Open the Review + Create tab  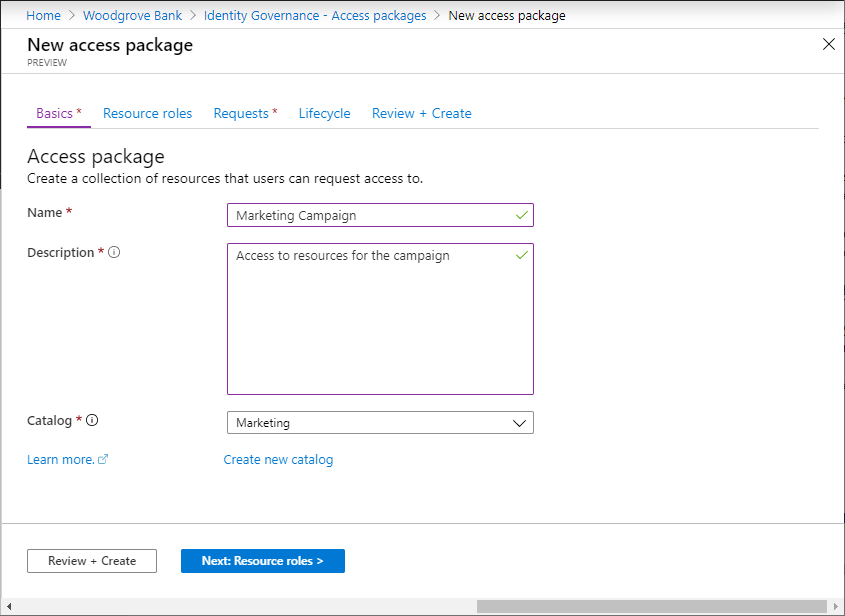(x=421, y=114)
